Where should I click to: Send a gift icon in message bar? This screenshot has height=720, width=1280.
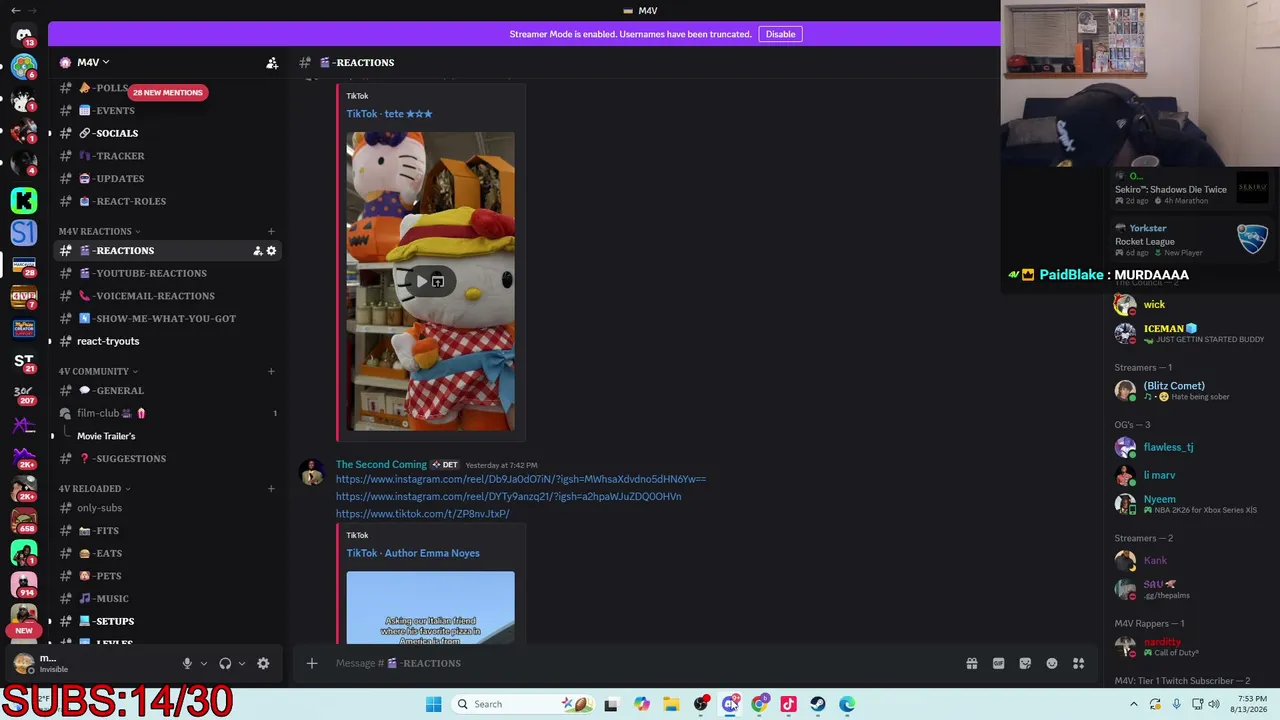point(971,663)
